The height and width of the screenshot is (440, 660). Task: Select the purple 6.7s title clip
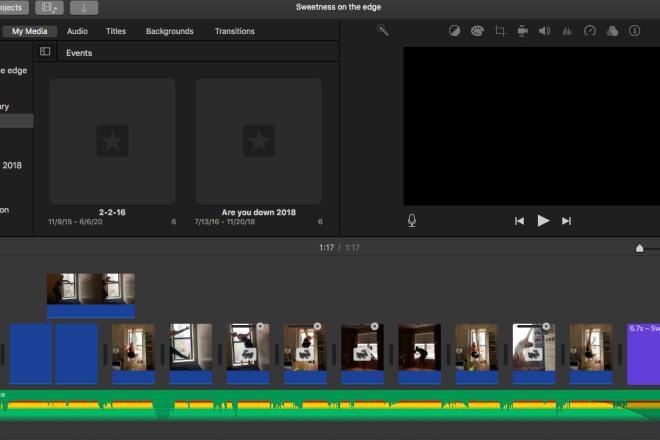point(643,354)
